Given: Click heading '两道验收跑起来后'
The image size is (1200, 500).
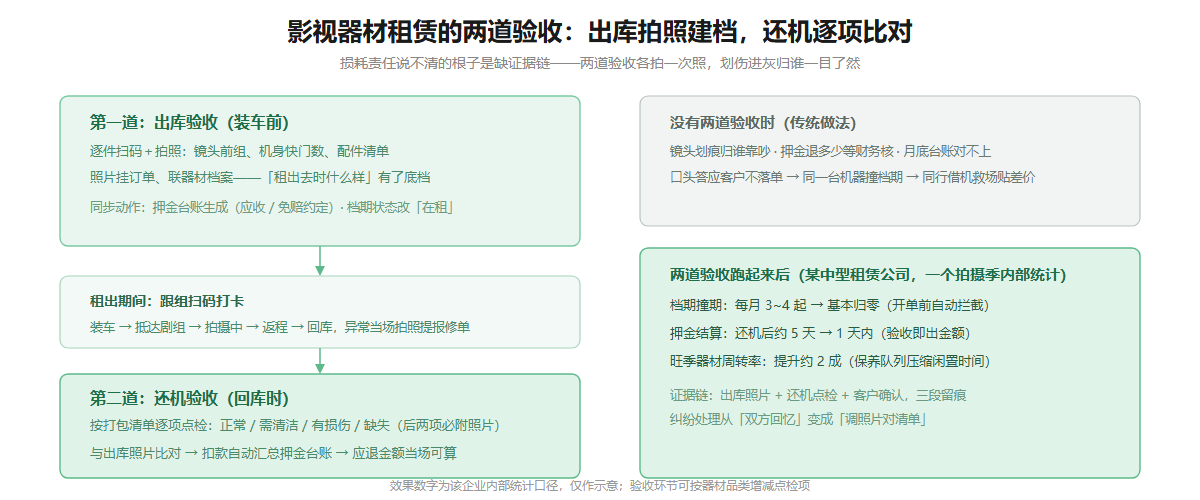Looking at the screenshot, I should (x=868, y=275).
